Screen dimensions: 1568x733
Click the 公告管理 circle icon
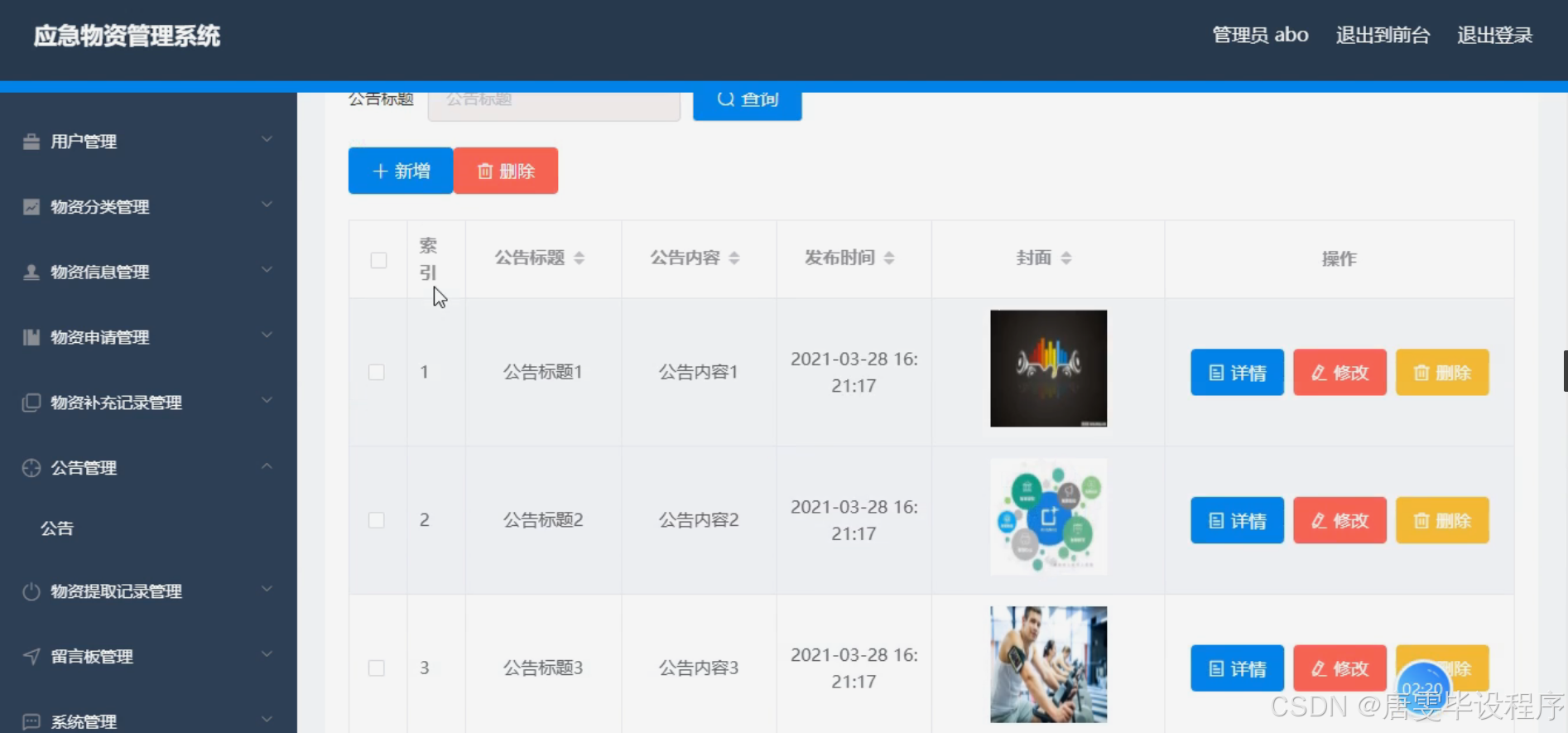(31, 468)
